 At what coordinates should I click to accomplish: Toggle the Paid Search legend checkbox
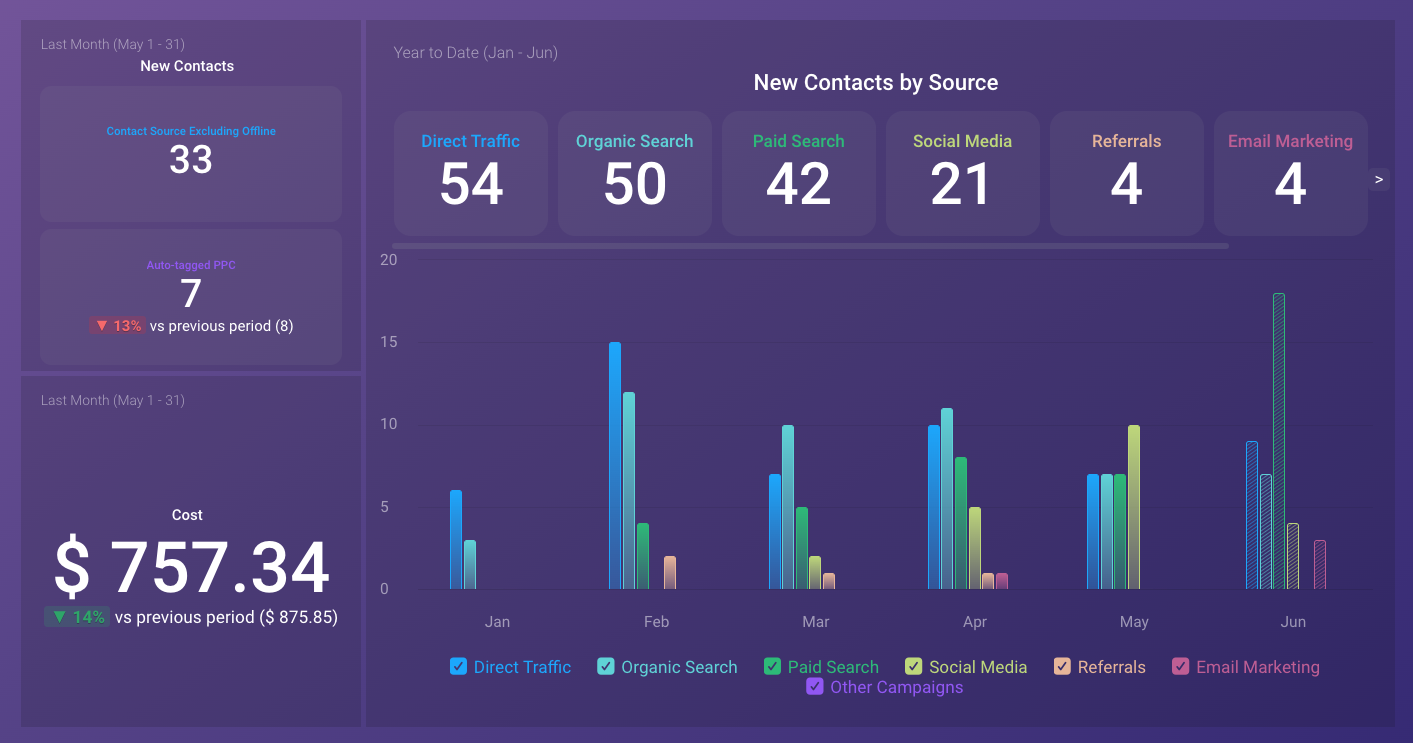pos(772,667)
